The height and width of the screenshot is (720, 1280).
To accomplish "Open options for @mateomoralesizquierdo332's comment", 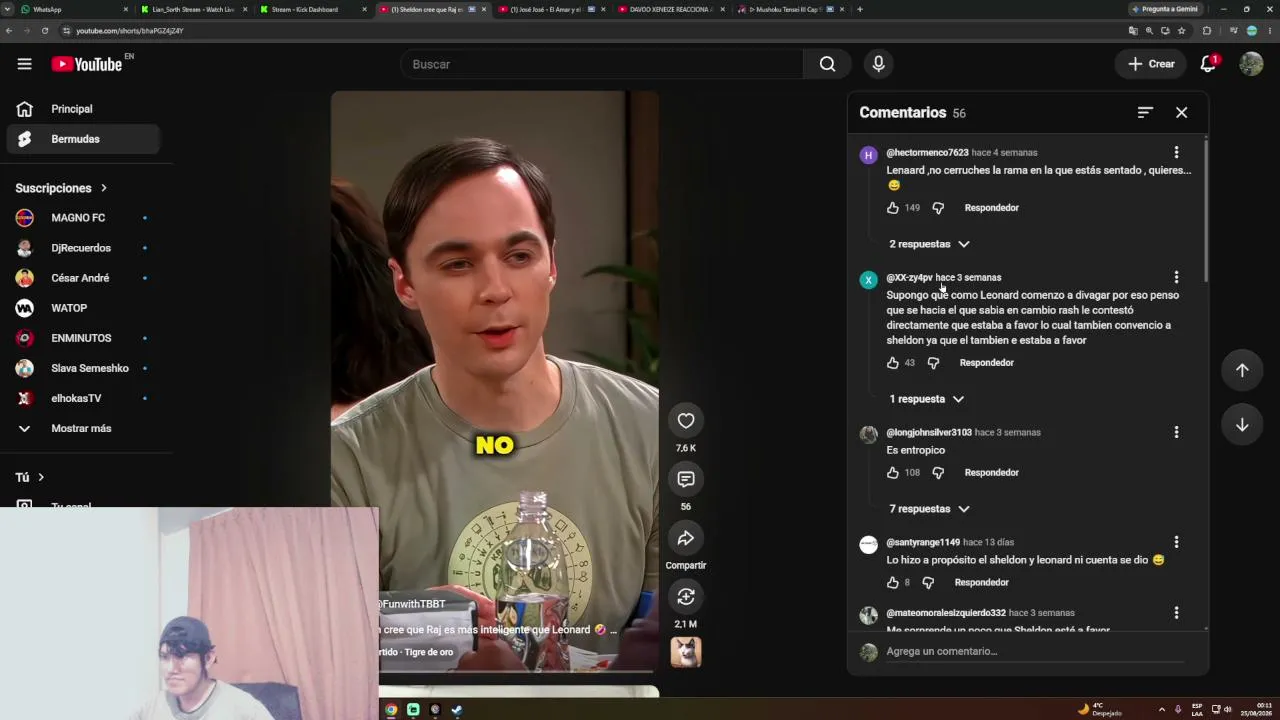I will click(x=1176, y=612).
